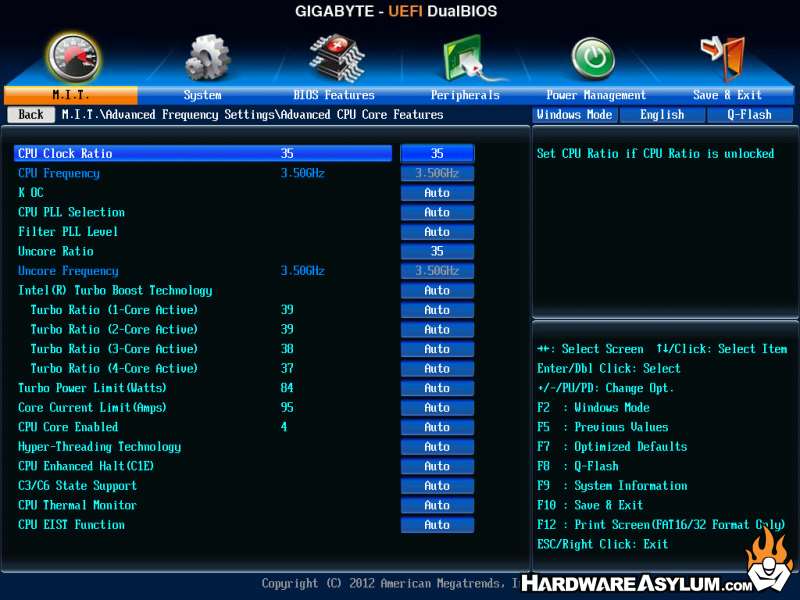800x600 pixels.
Task: Click the F5 Previous Values help line
Action: point(603,427)
